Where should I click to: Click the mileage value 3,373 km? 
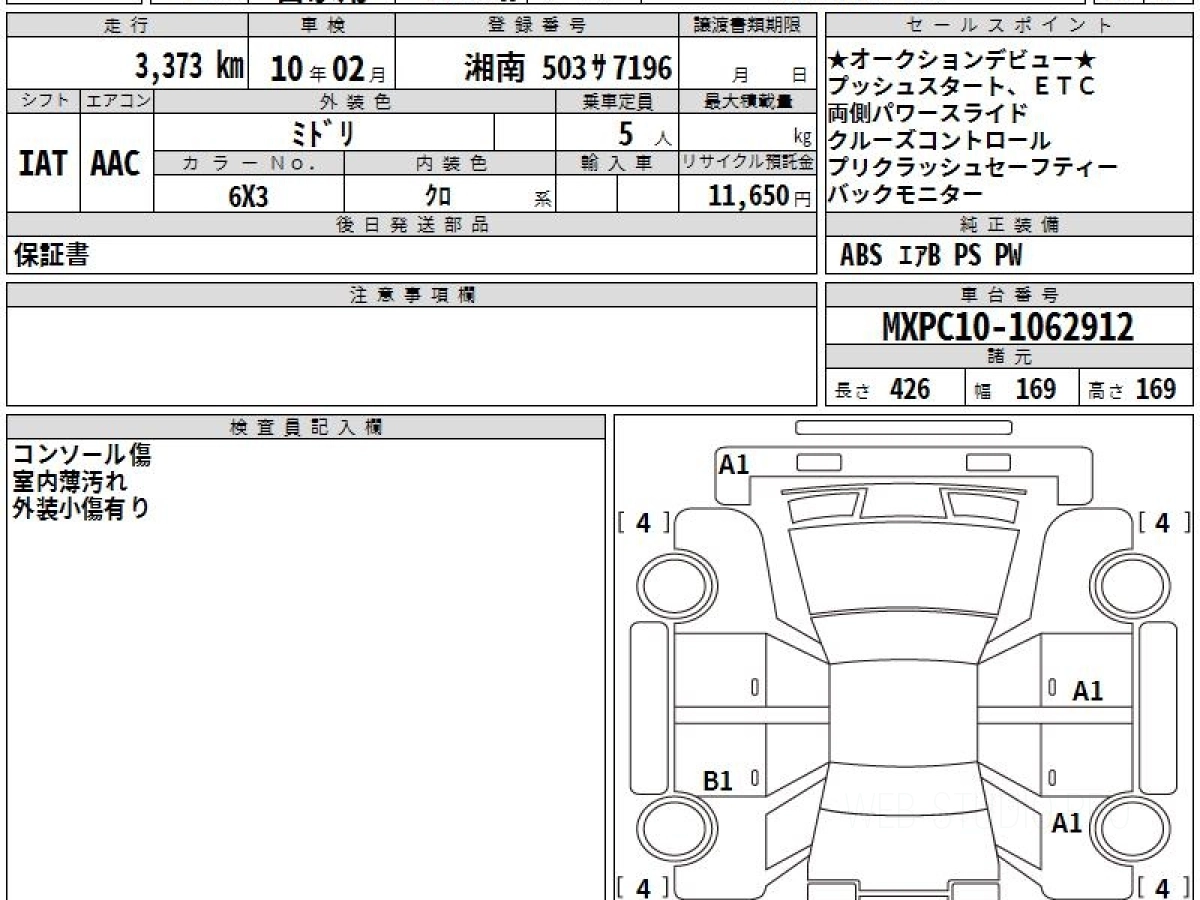click(189, 67)
